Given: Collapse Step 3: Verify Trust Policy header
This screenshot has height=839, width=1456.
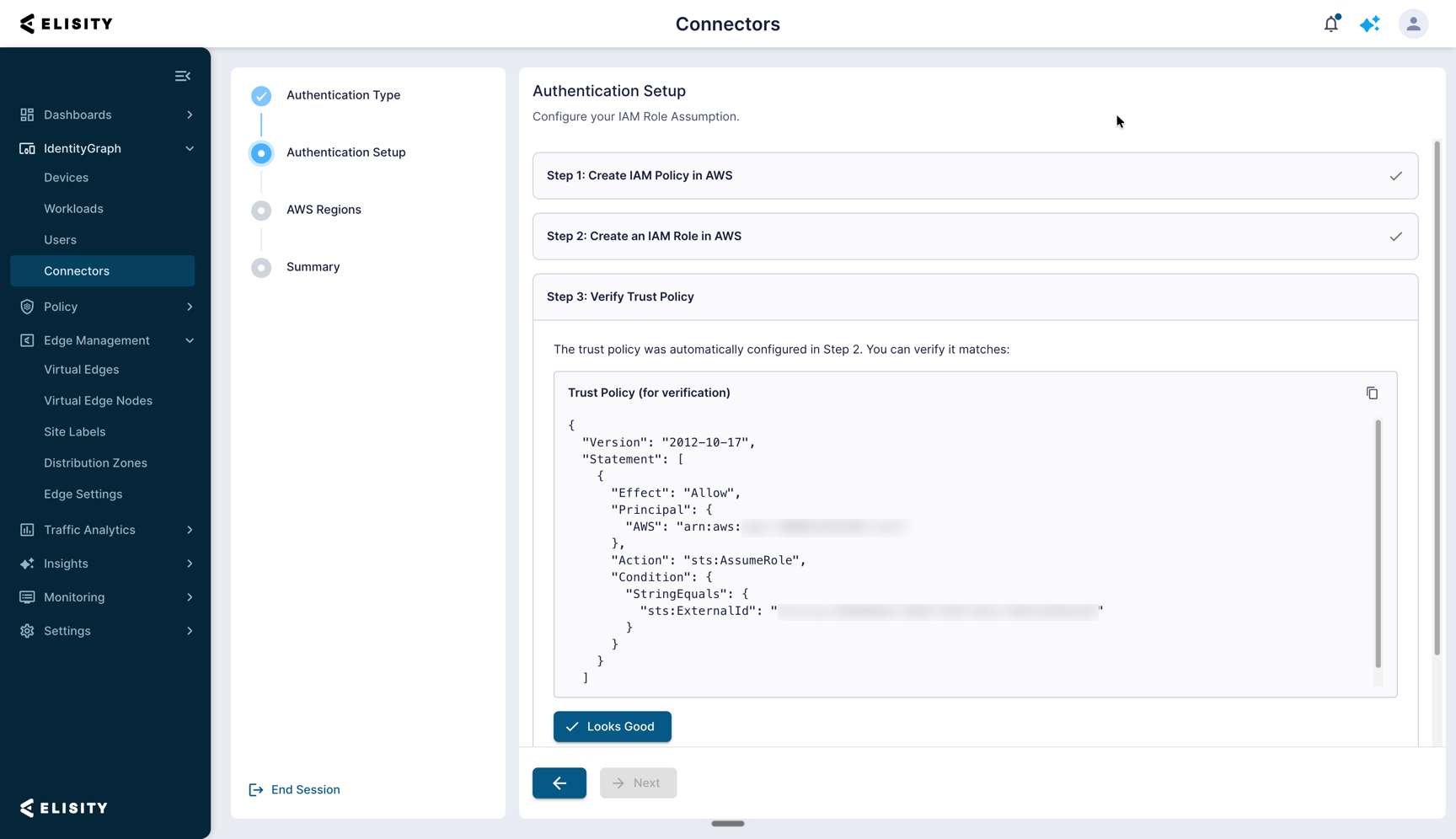Looking at the screenshot, I should [975, 297].
